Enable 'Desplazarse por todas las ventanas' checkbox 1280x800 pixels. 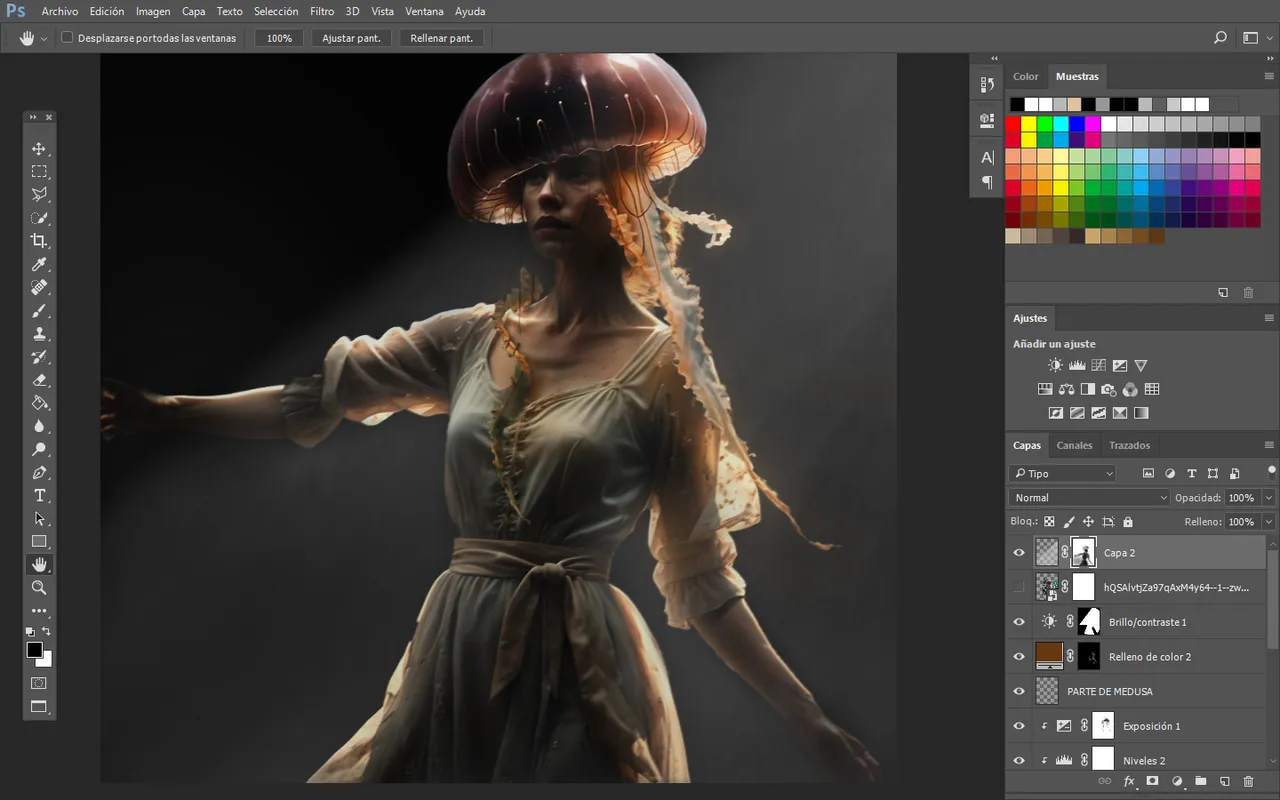tap(67, 38)
